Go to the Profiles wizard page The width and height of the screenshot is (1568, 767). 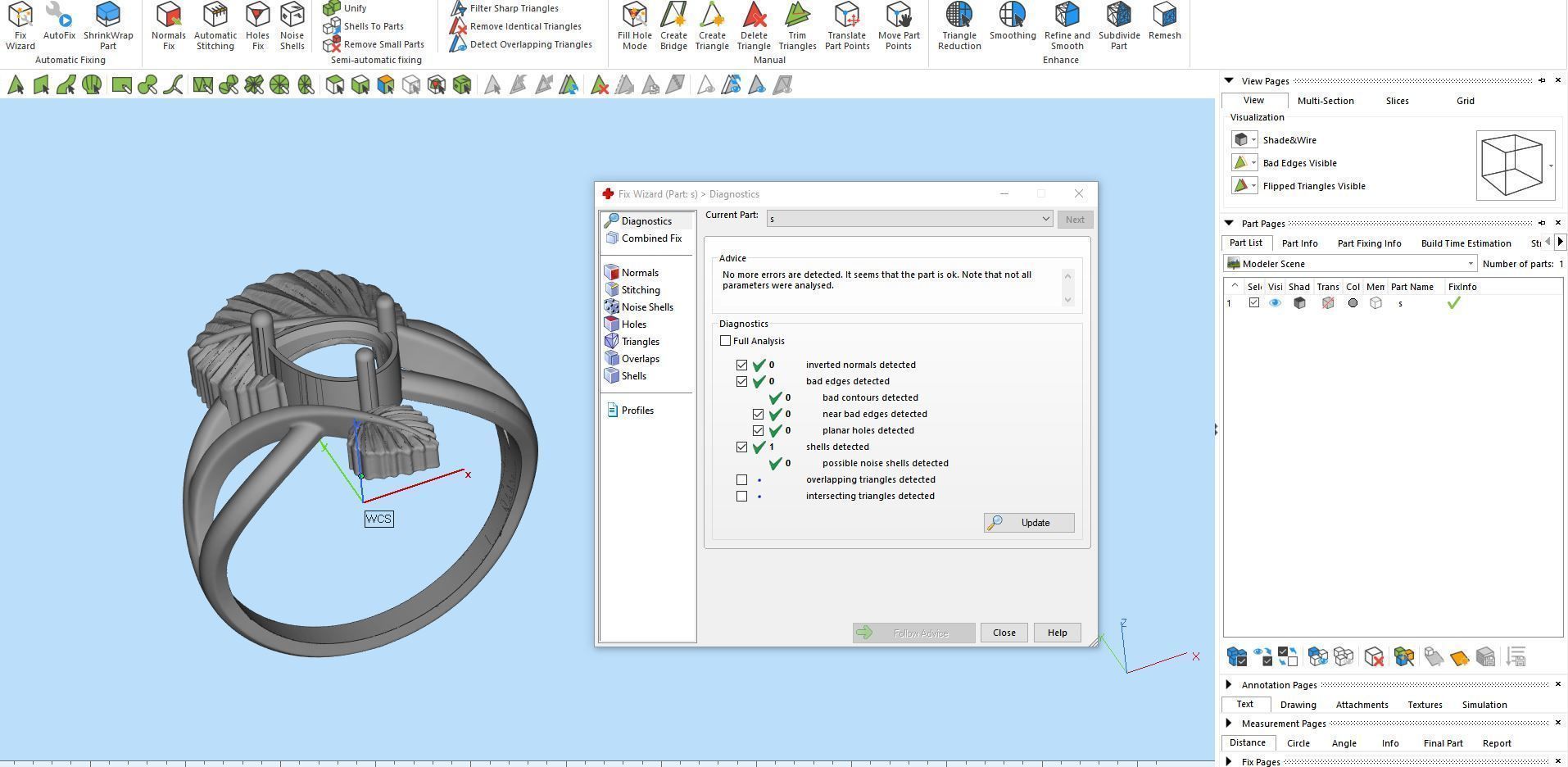tap(630, 411)
